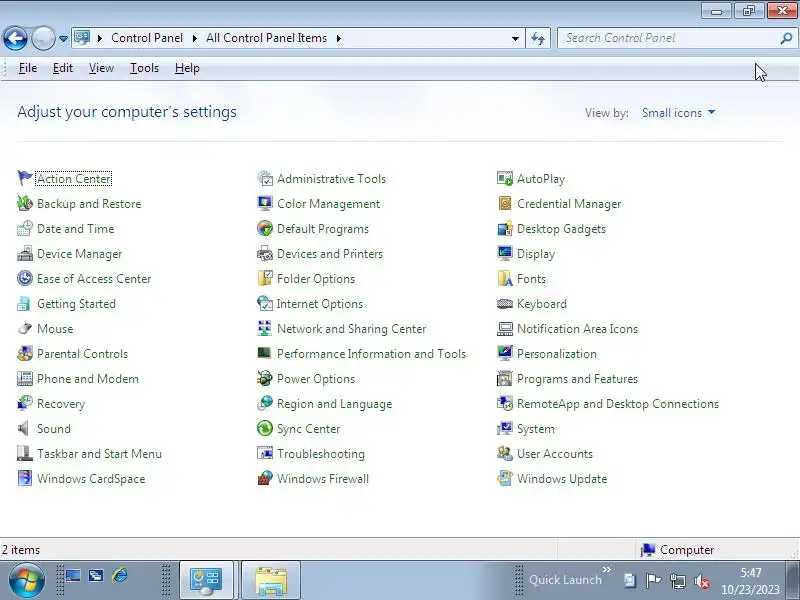The image size is (800, 600).
Task: Click the Device Manager icon
Action: tap(24, 254)
